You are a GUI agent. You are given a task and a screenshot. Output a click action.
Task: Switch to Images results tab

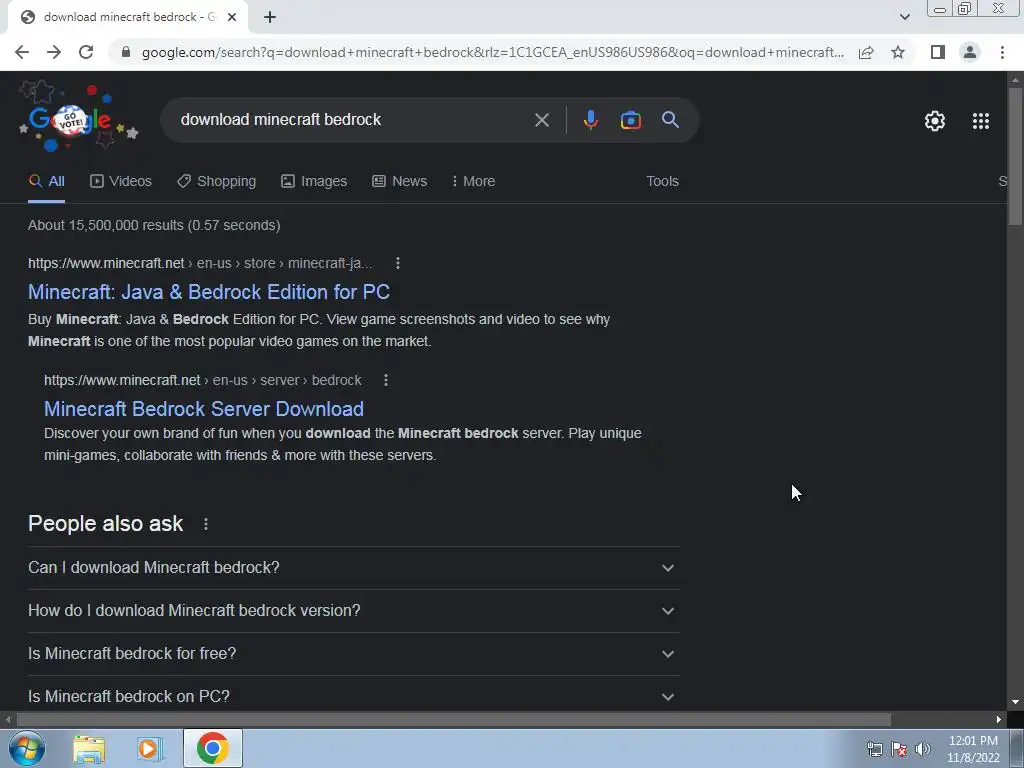pos(314,182)
